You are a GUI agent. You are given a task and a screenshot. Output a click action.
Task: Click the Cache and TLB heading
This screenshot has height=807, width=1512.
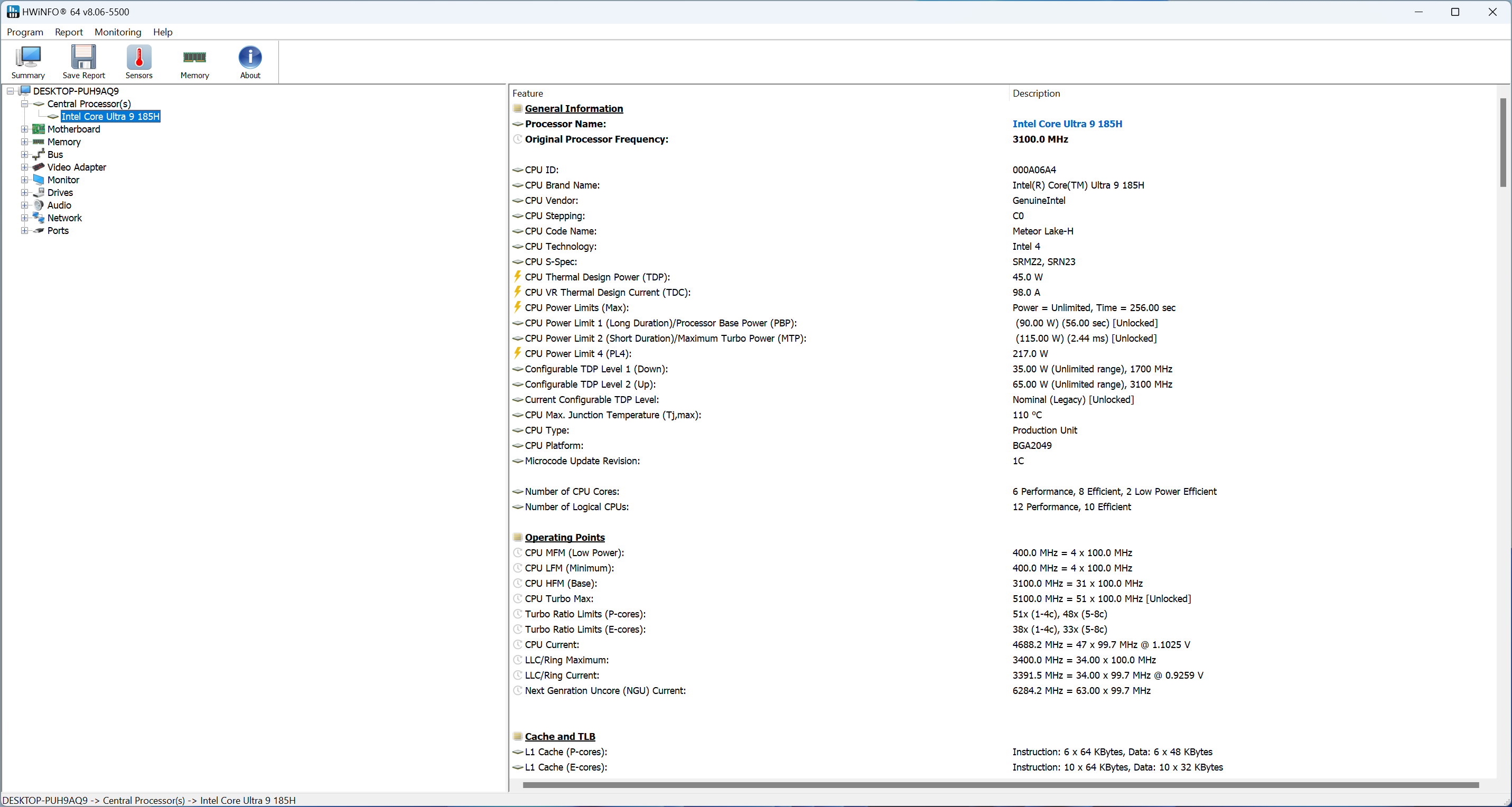(x=560, y=737)
